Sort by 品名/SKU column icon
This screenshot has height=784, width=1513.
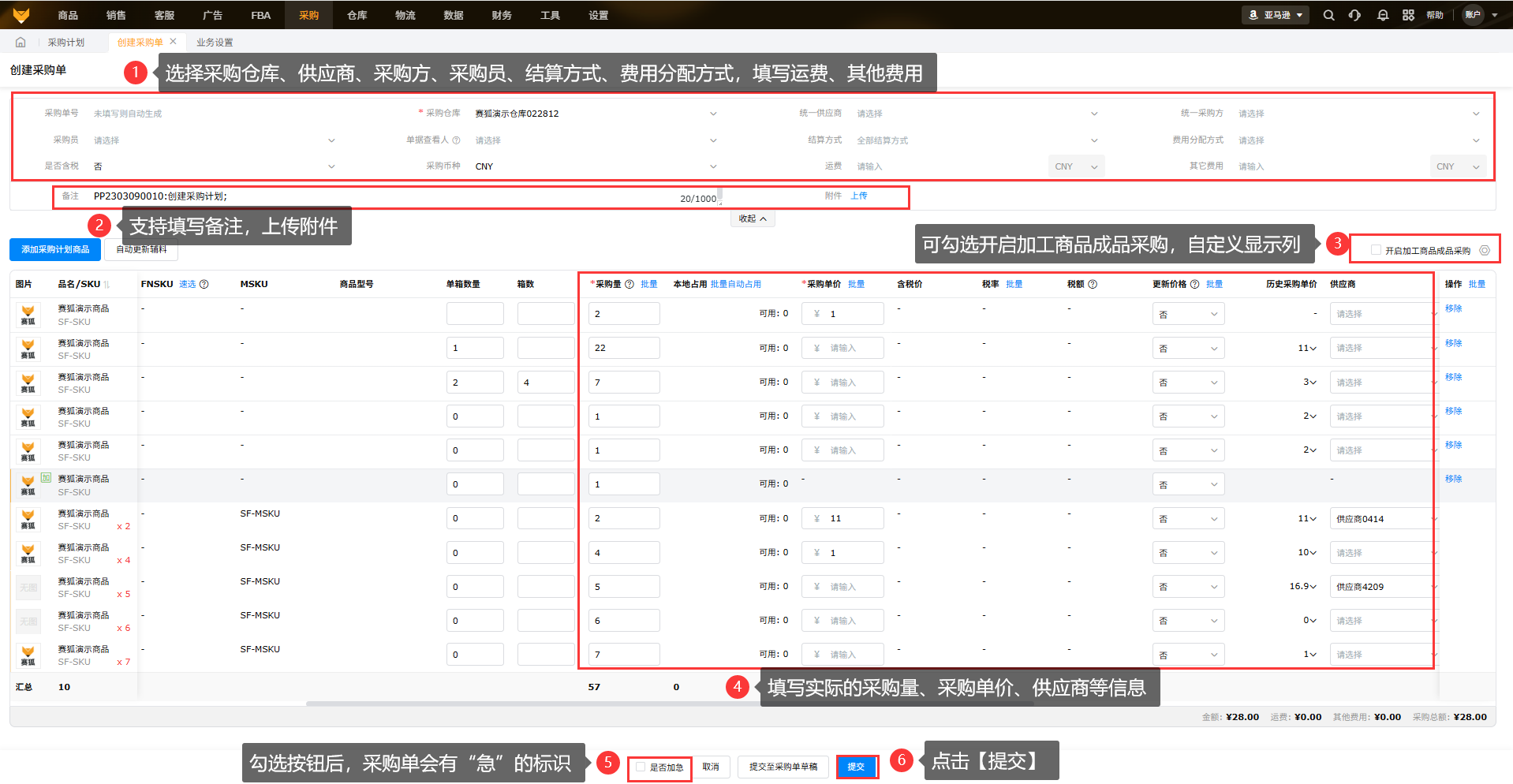click(x=107, y=285)
